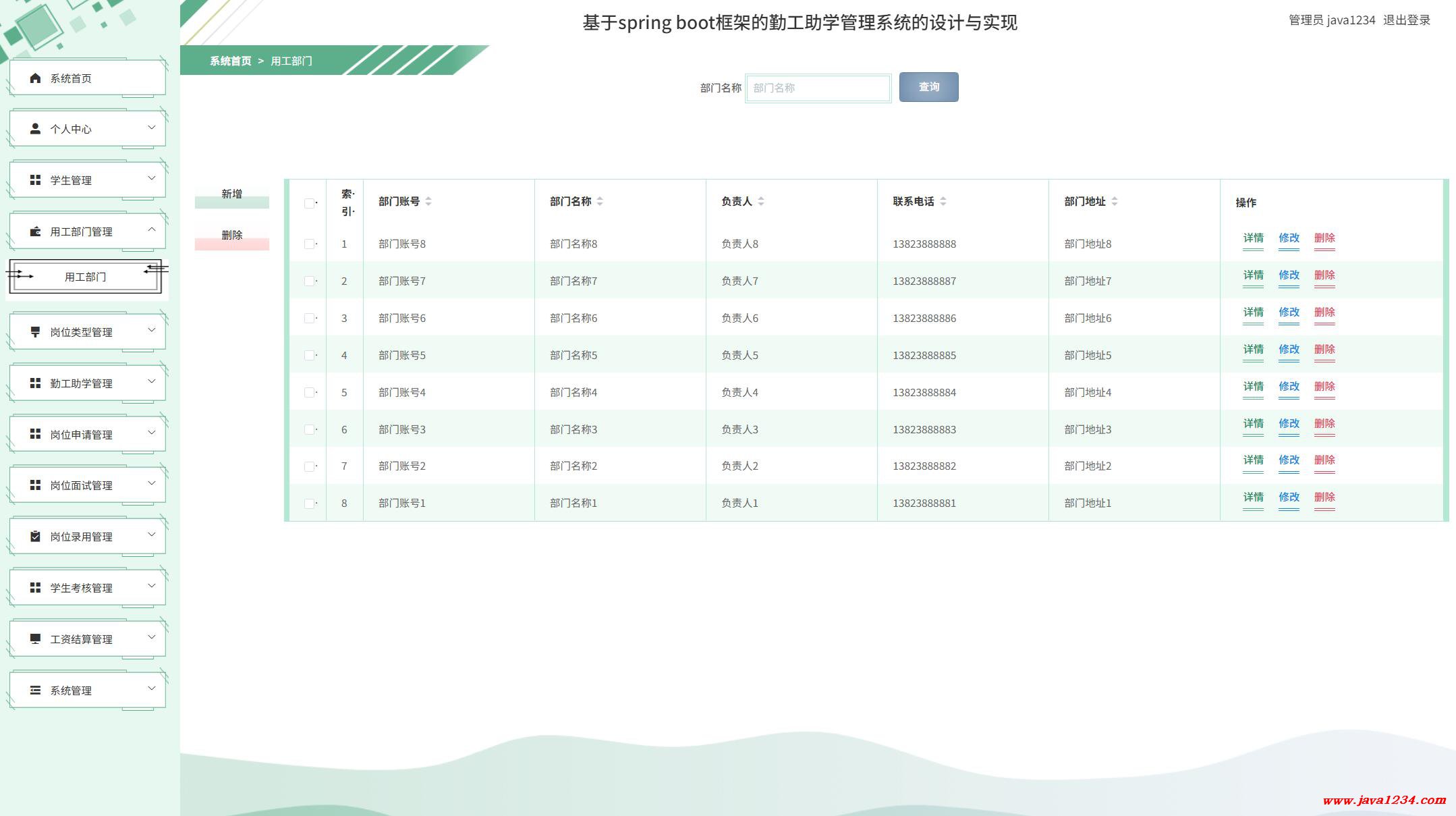Click the list icon beside 系统管理
This screenshot has width=1456, height=816.
(x=35, y=690)
